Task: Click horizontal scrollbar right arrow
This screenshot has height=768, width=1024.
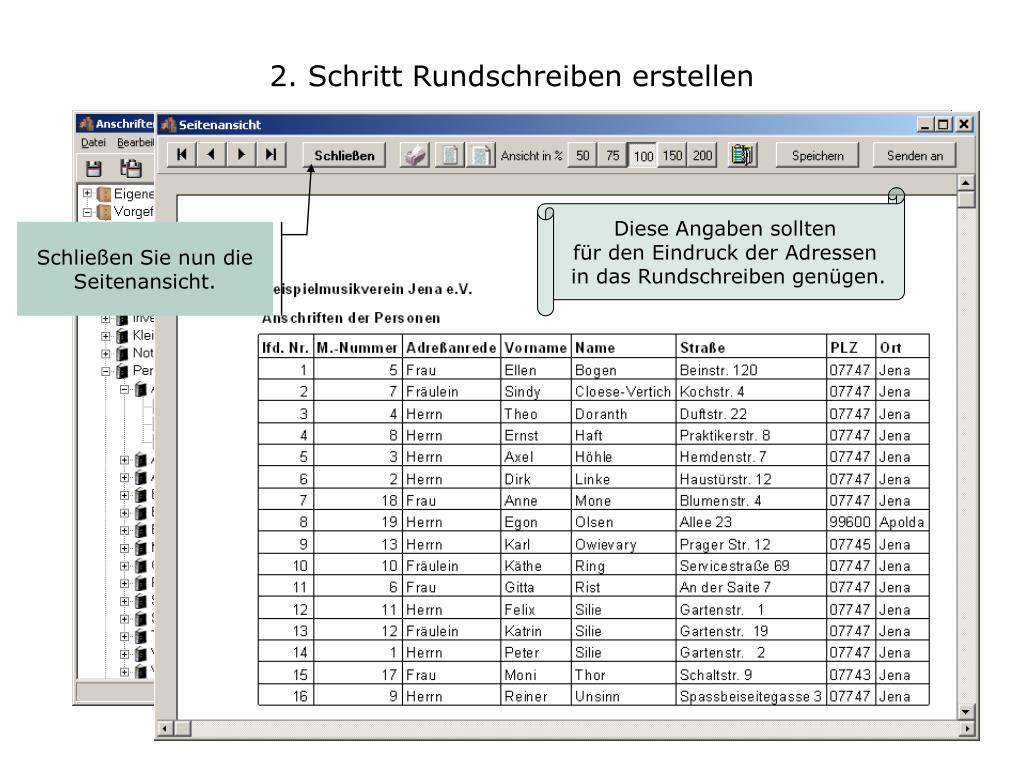Action: pyautogui.click(x=967, y=728)
